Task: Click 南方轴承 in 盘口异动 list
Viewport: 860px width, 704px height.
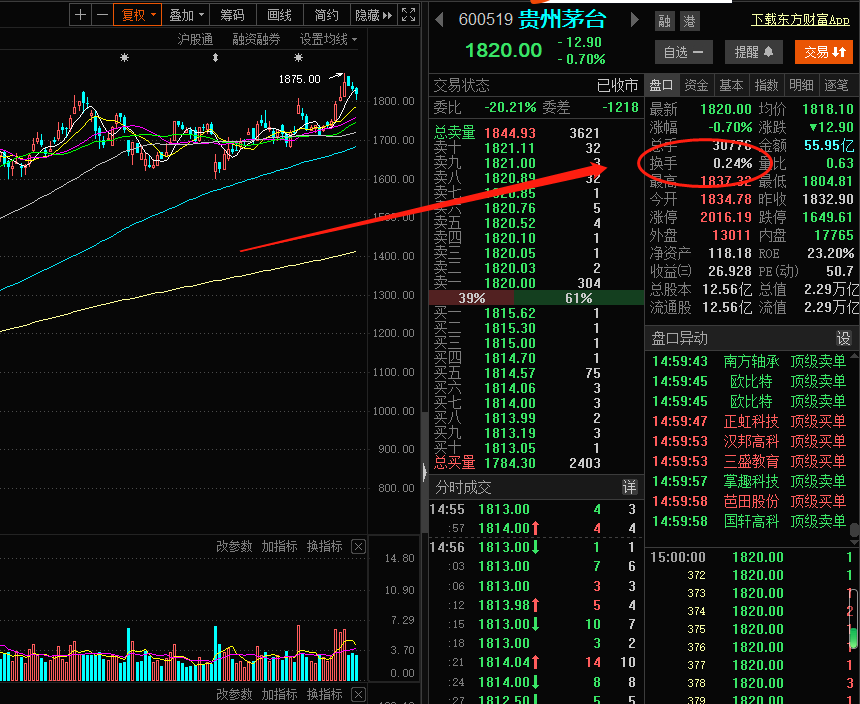Action: [751, 361]
